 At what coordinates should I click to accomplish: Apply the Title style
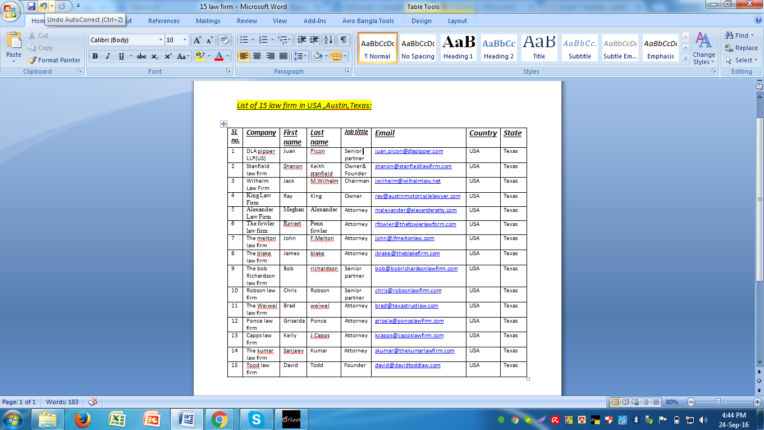539,48
